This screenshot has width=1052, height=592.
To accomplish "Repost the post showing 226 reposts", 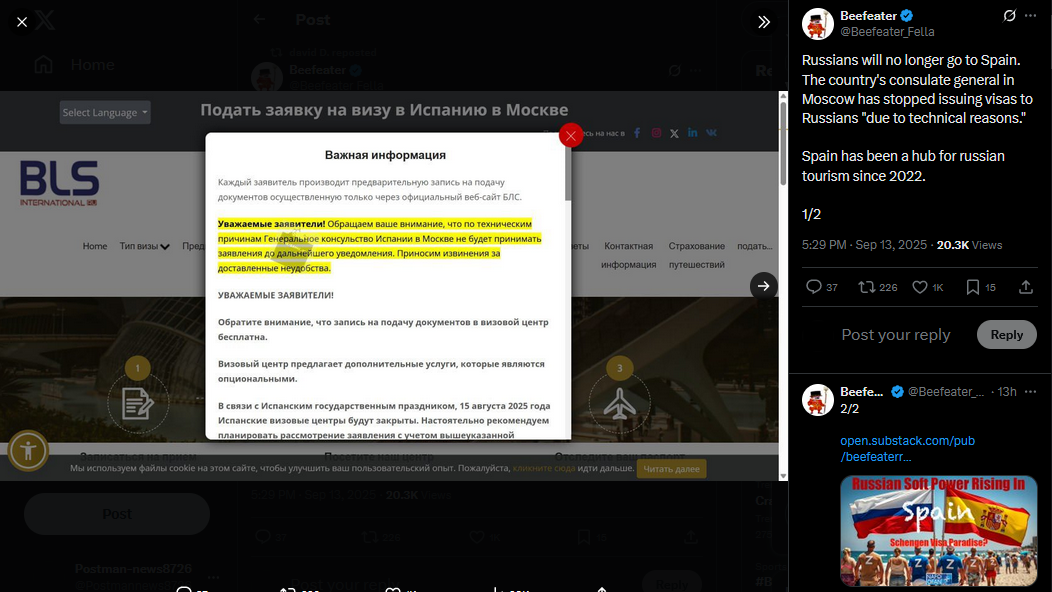I will [x=878, y=287].
